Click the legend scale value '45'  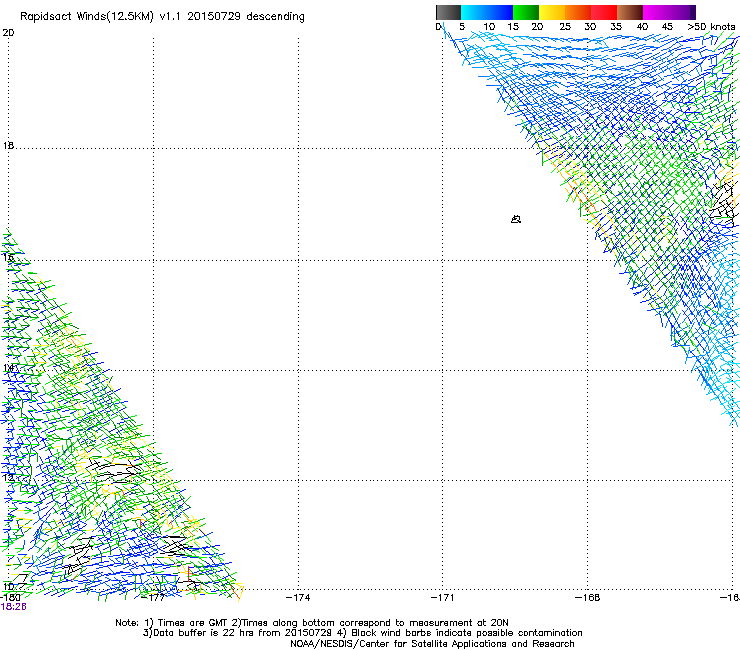point(667,26)
